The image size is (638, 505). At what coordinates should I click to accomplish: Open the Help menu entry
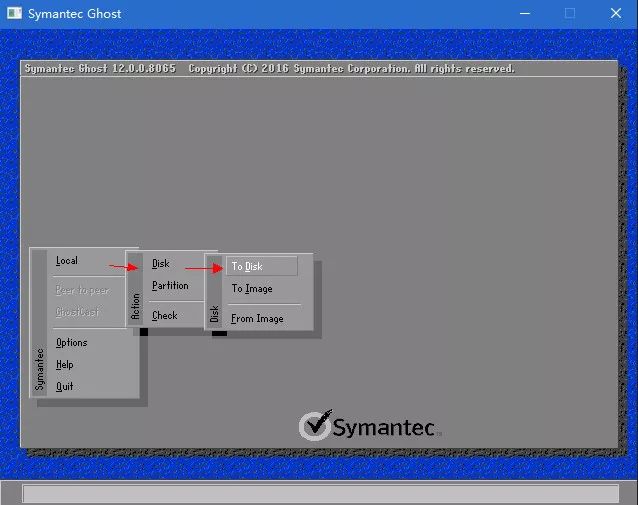(65, 365)
